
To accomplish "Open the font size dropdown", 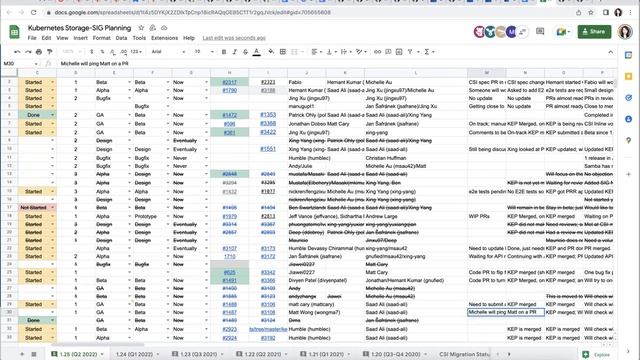I will tap(204, 52).
